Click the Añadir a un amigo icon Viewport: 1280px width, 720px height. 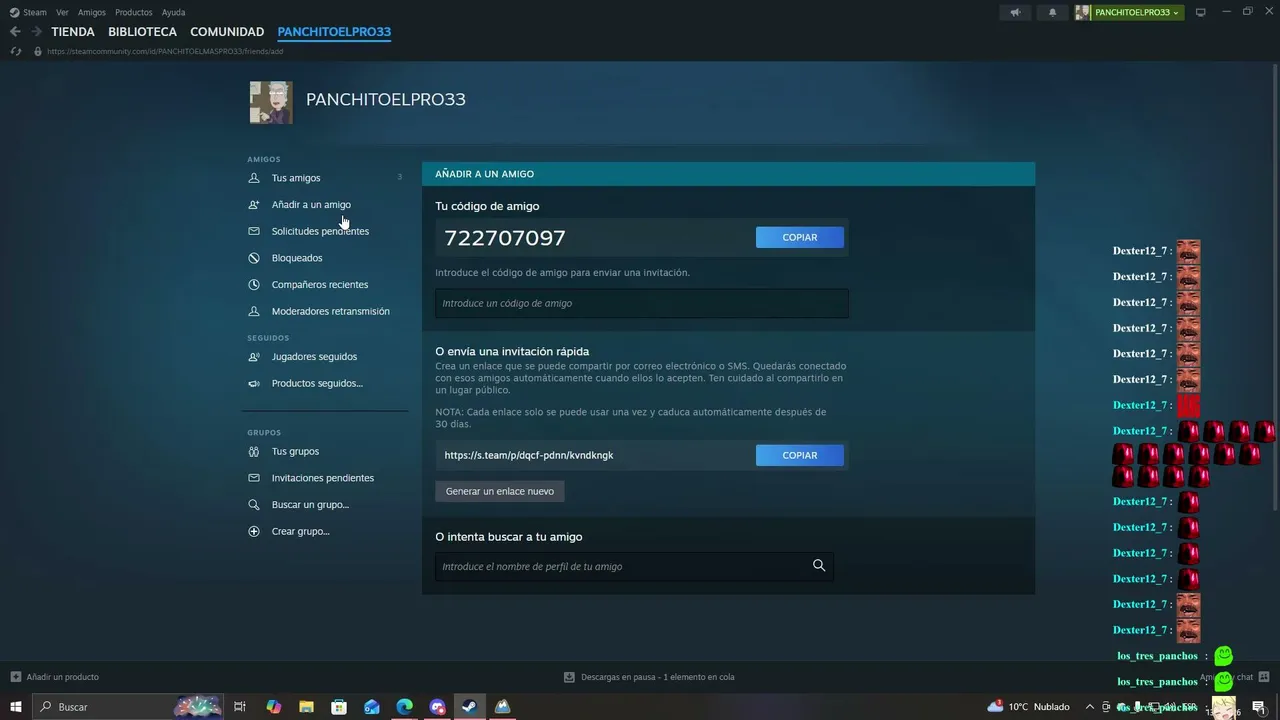254,205
